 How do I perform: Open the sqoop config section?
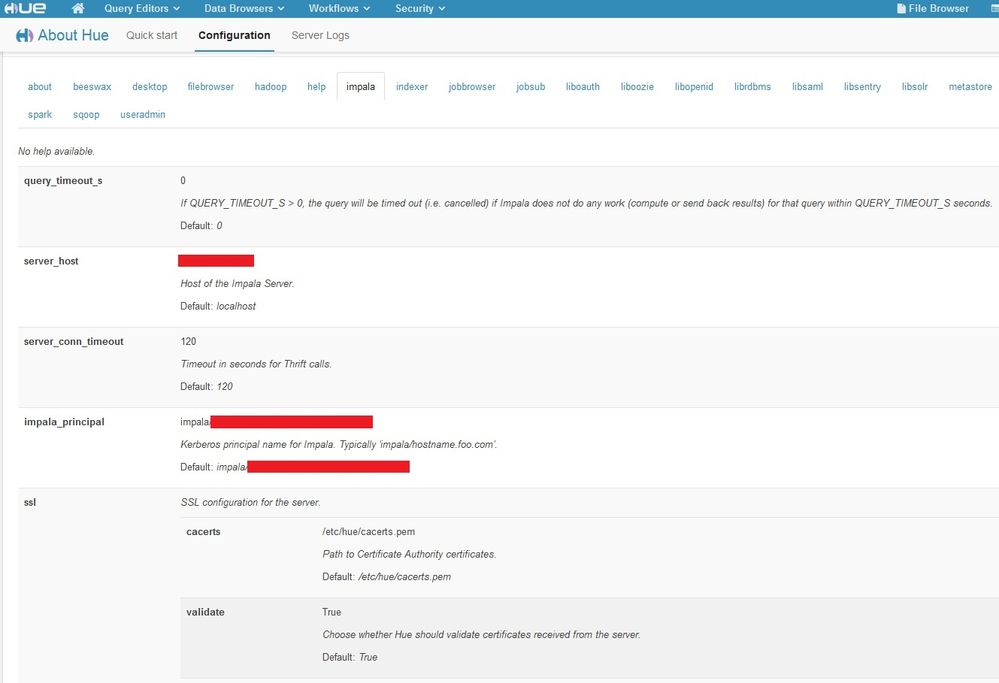[x=86, y=115]
